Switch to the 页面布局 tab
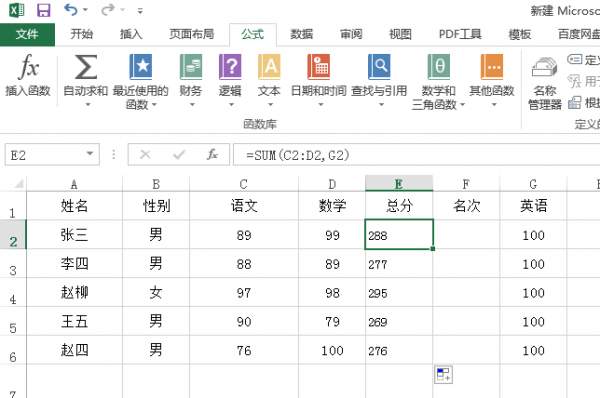 click(x=192, y=34)
